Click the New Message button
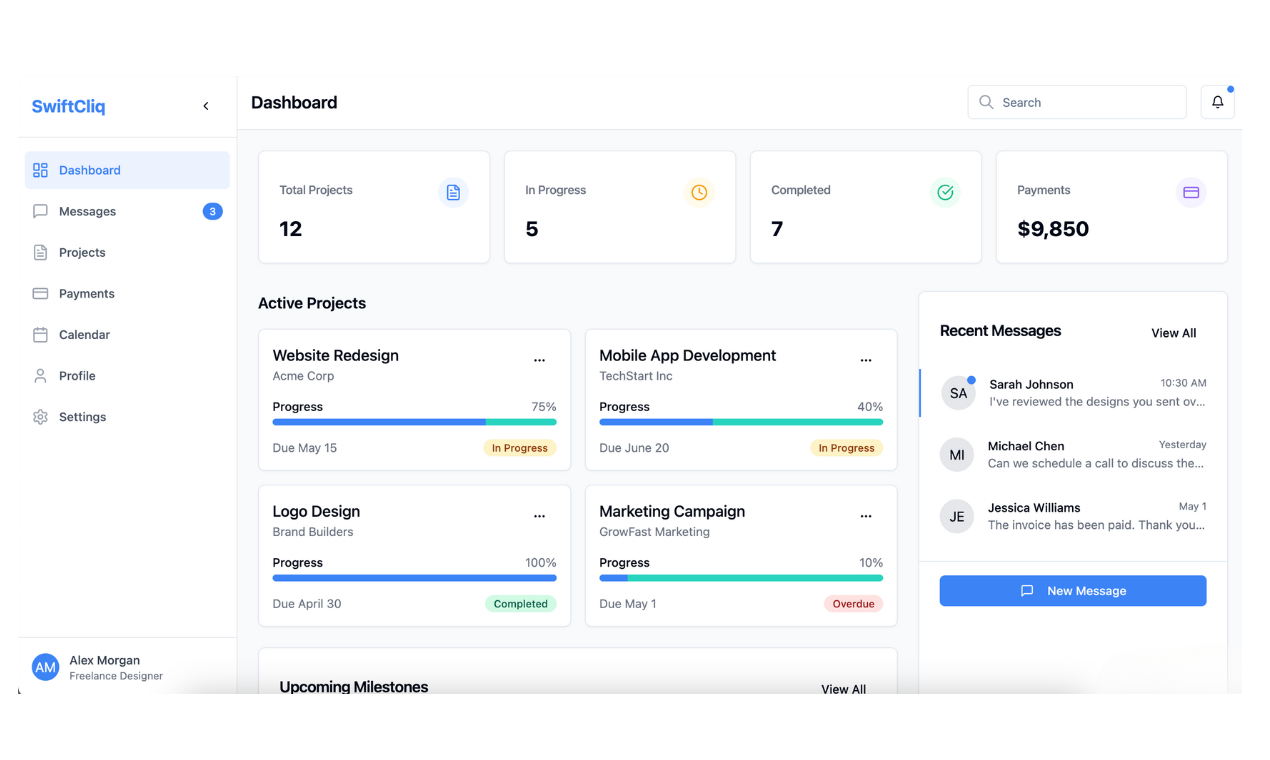 pos(1073,591)
